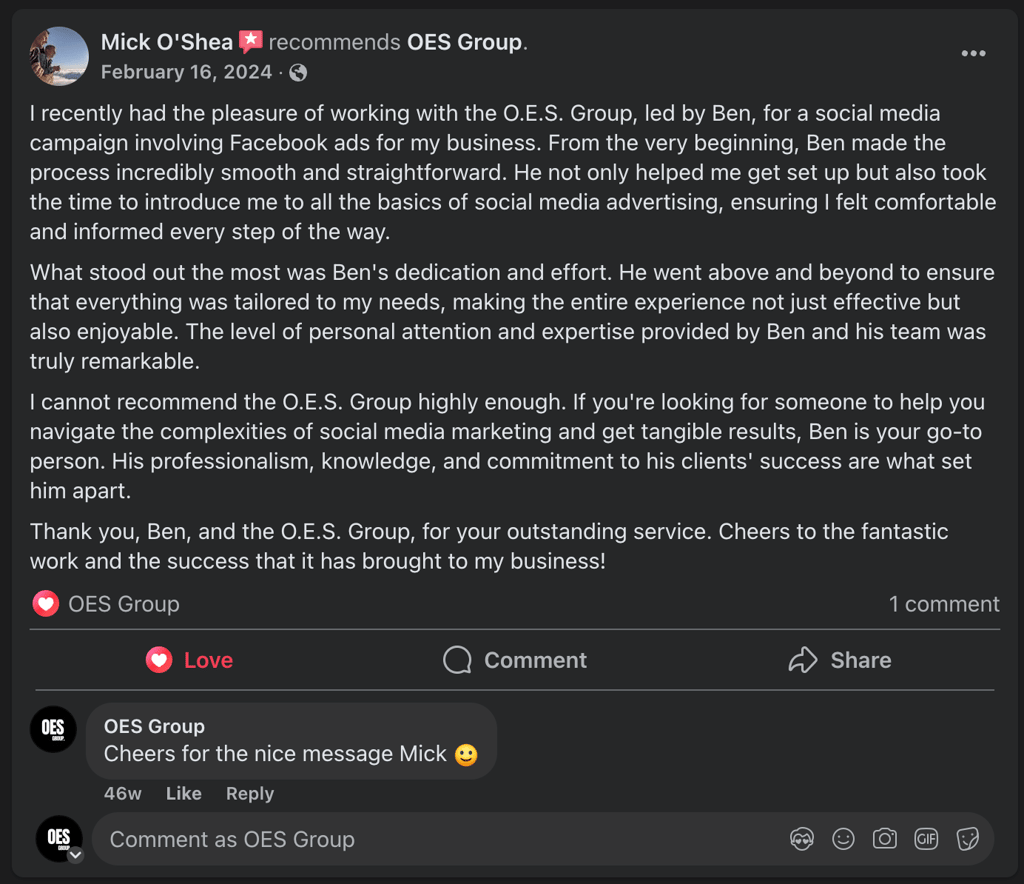Click the heart reaction icon beside OES Group
This screenshot has width=1024, height=884.
coord(45,604)
